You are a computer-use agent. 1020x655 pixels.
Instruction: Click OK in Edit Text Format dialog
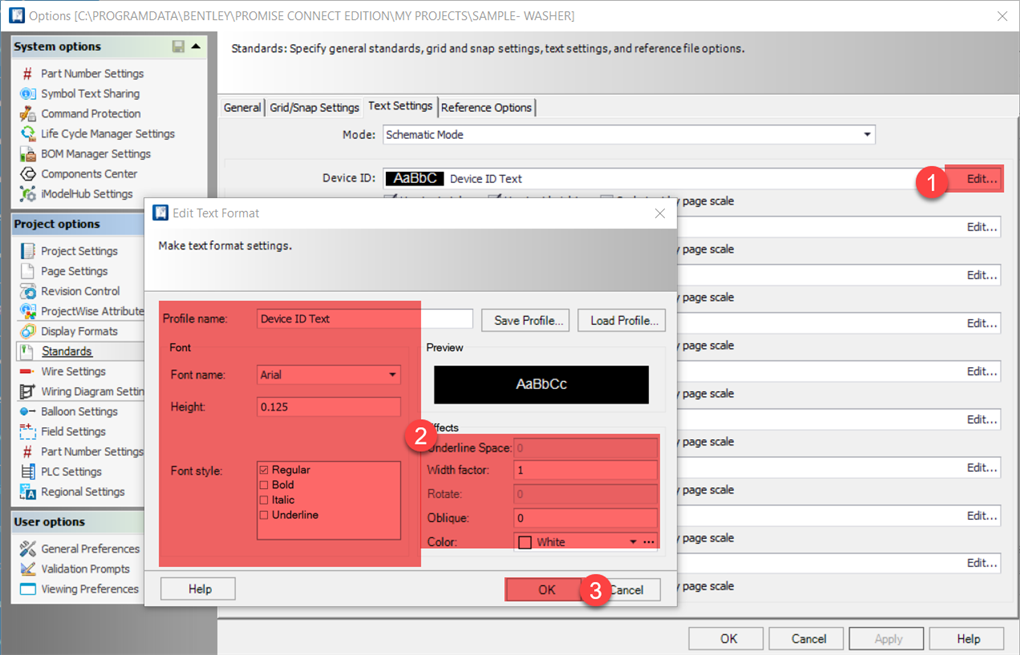[544, 589]
